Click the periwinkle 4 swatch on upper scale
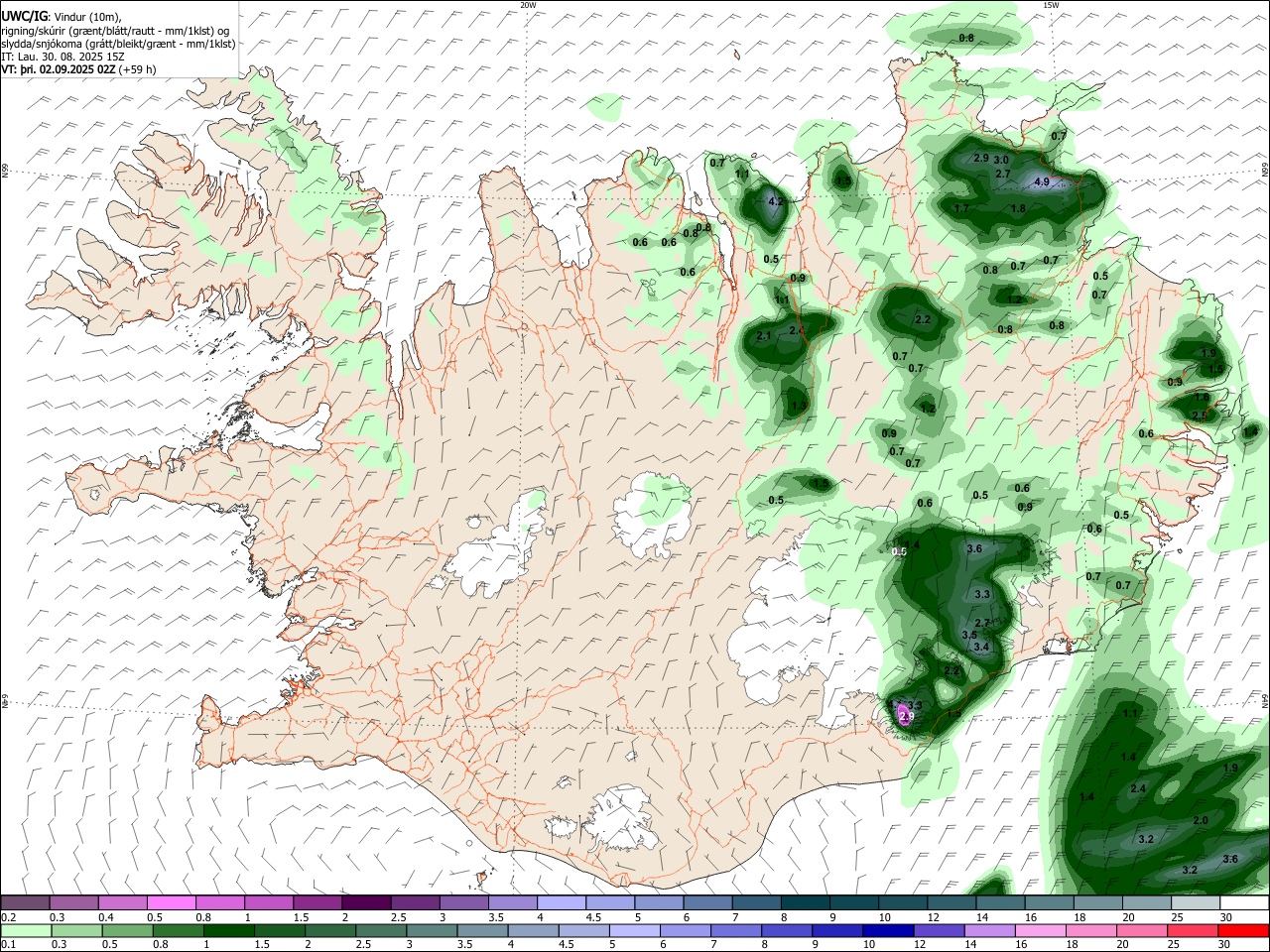1270x952 pixels. tap(562, 903)
